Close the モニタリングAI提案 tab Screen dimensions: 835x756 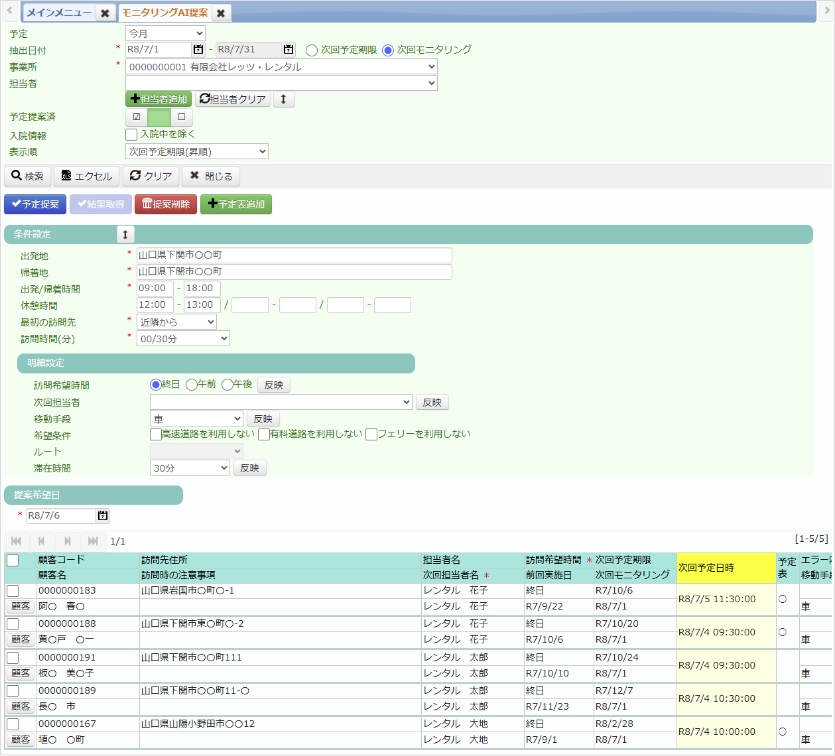pos(220,13)
